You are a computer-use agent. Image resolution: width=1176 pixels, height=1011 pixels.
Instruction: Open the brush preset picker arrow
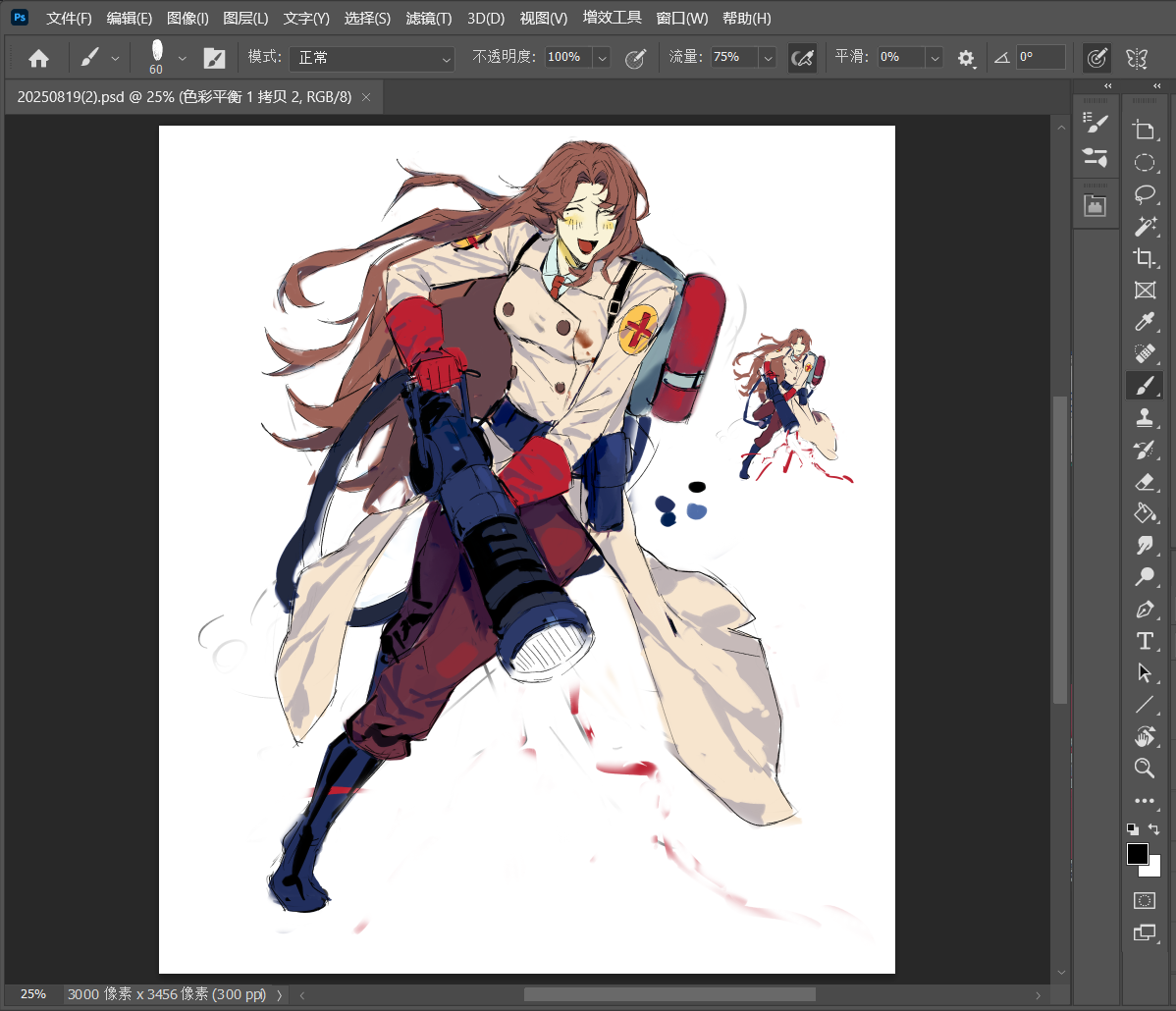(x=182, y=58)
